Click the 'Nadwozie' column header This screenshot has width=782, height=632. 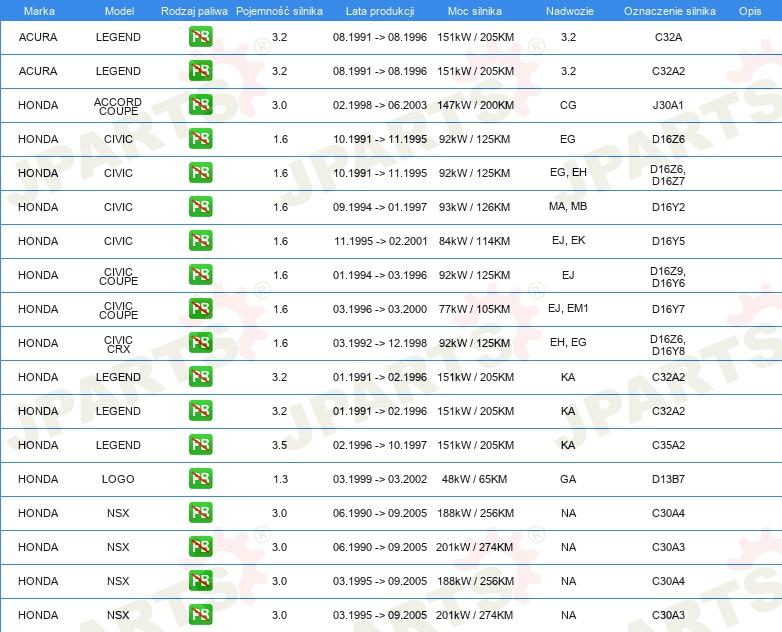570,11
